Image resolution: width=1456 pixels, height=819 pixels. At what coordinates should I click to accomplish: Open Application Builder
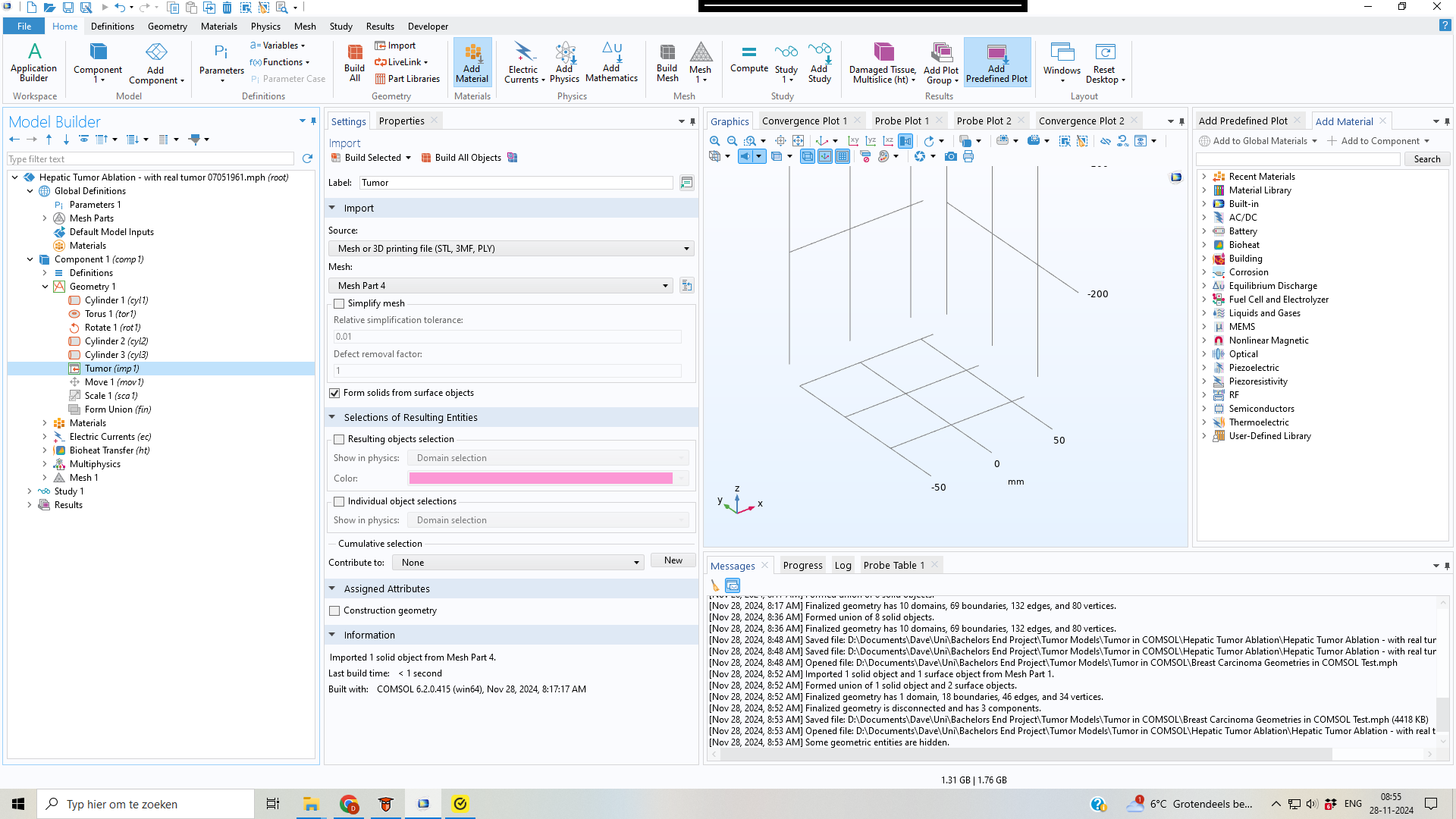pos(33,61)
